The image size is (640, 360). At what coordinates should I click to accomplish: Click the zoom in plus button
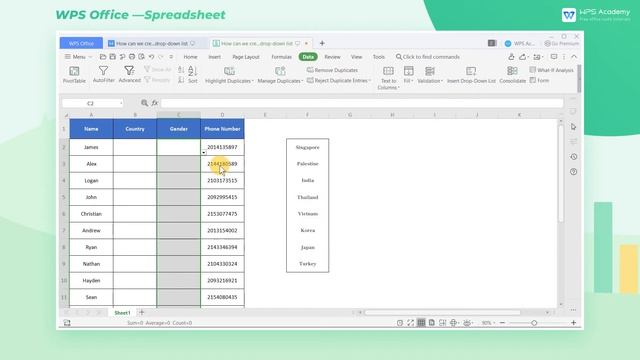573,323
